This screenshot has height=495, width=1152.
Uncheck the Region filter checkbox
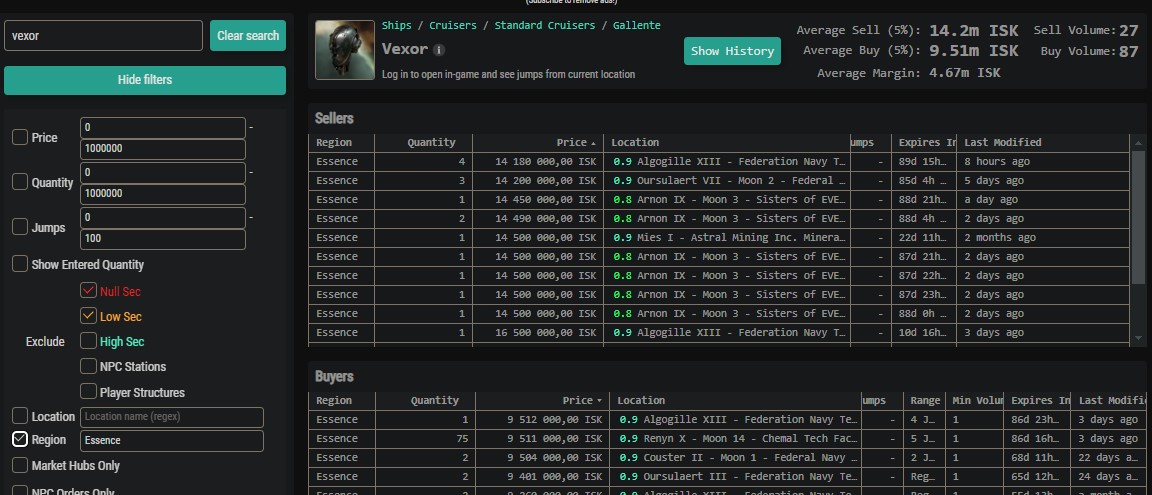click(20, 440)
